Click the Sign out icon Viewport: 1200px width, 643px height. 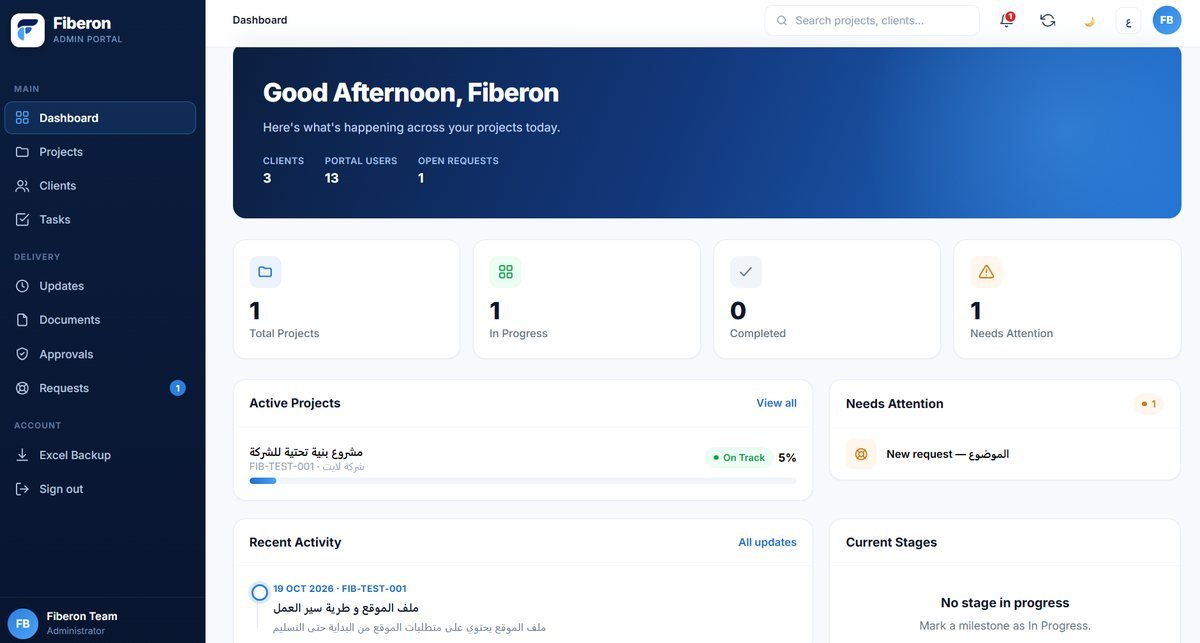(x=22, y=489)
